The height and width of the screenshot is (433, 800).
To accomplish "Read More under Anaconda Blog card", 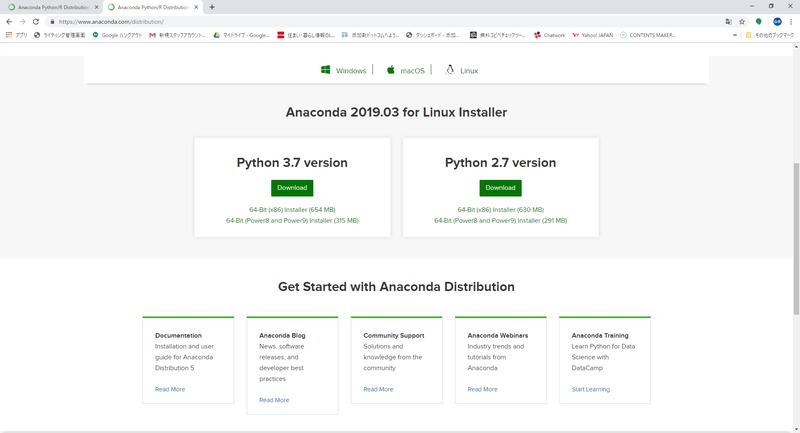I will pos(274,400).
